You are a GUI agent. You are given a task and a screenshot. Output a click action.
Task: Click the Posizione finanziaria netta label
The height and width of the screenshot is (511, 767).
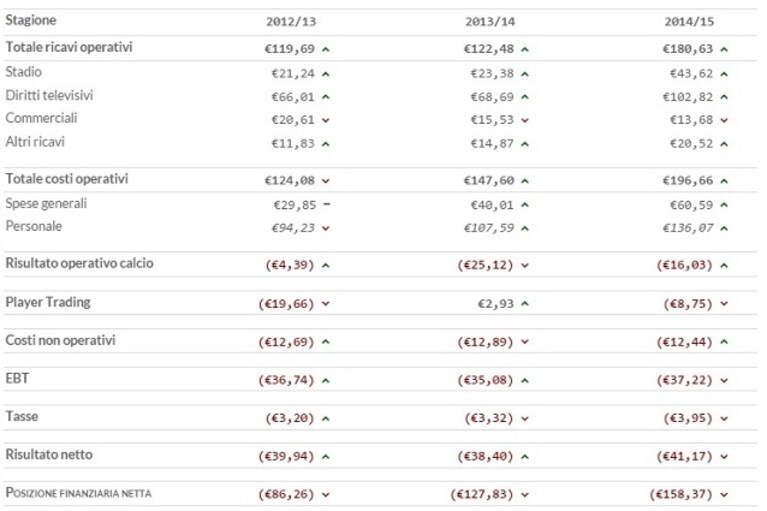78,493
